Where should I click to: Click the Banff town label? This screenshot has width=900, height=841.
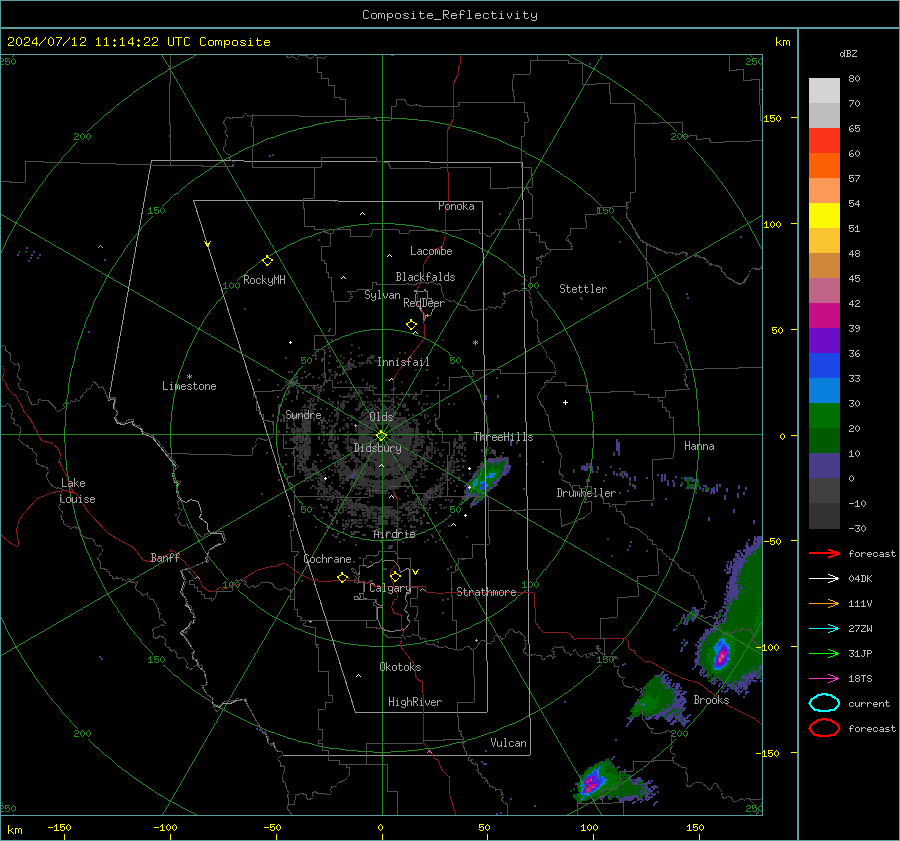[x=165, y=557]
